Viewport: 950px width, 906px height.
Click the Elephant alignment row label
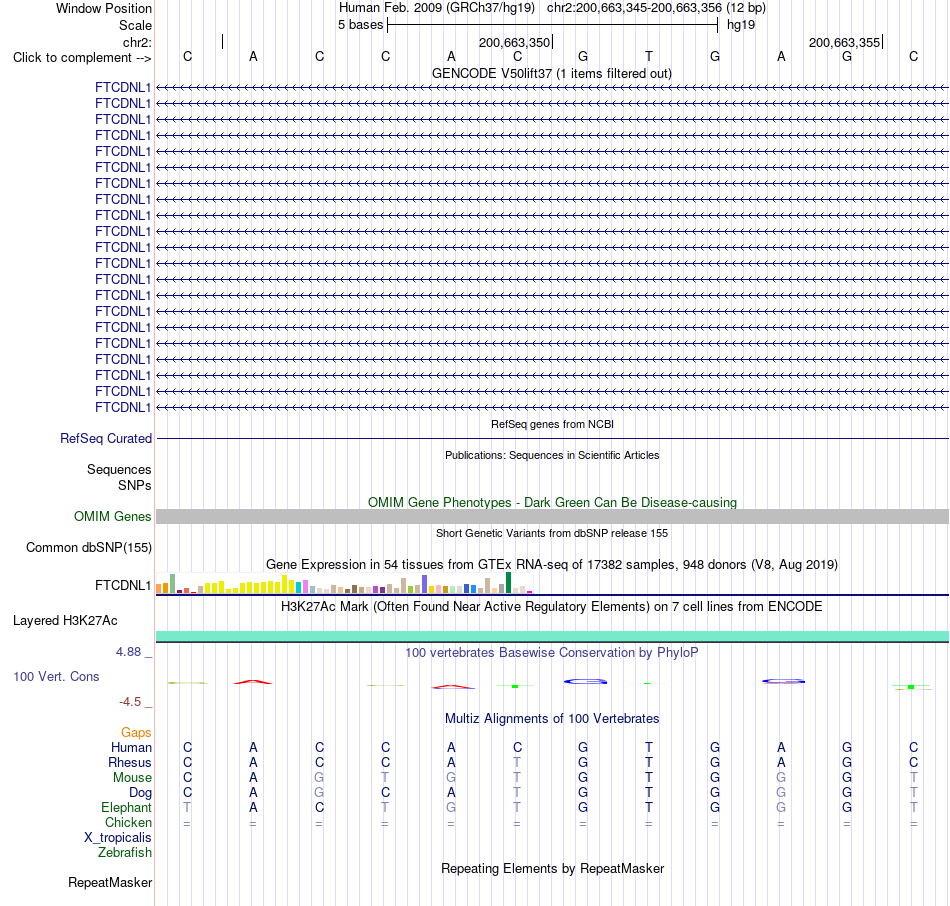(127, 808)
